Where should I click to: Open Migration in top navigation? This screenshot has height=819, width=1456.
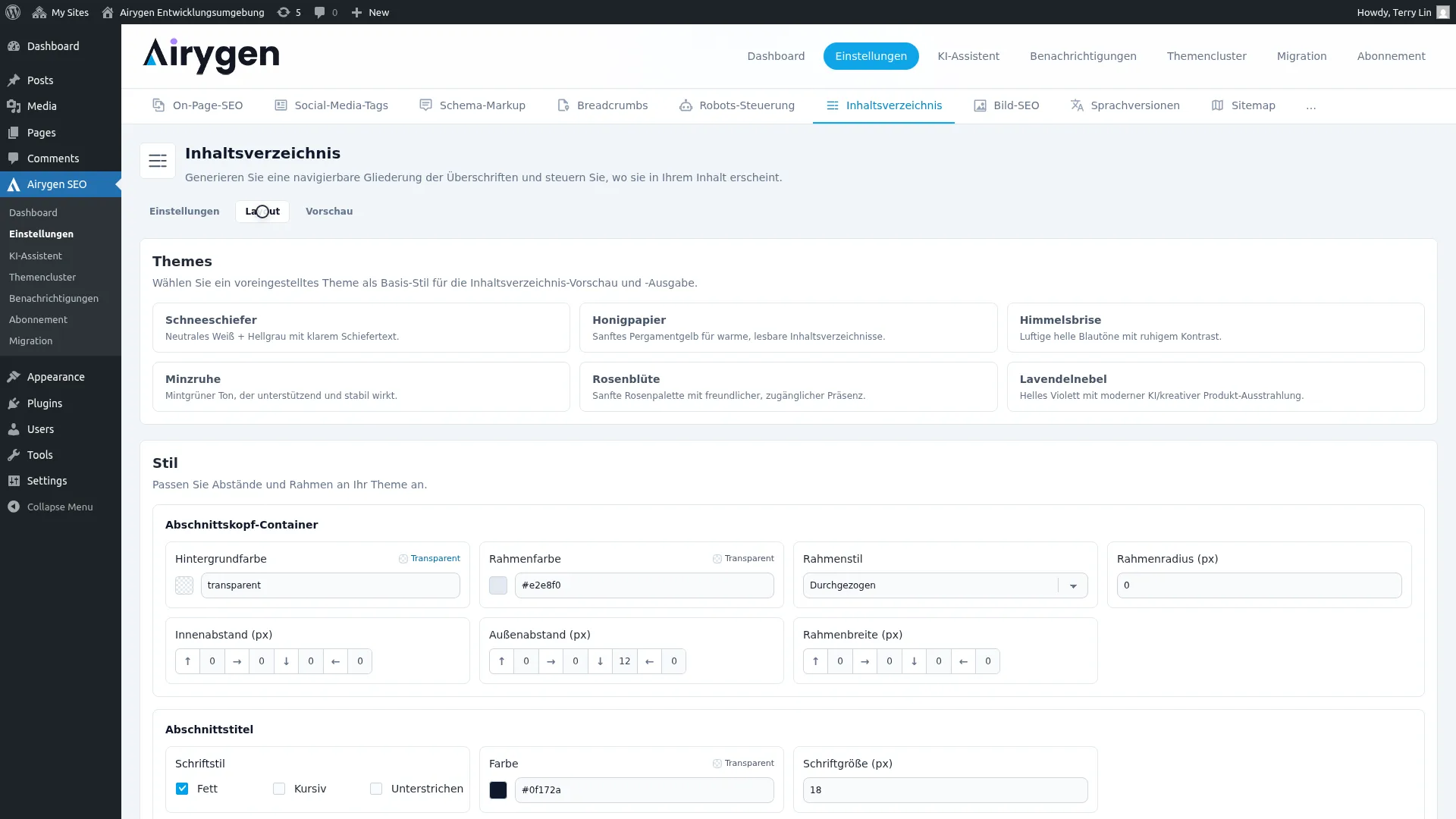click(1301, 56)
